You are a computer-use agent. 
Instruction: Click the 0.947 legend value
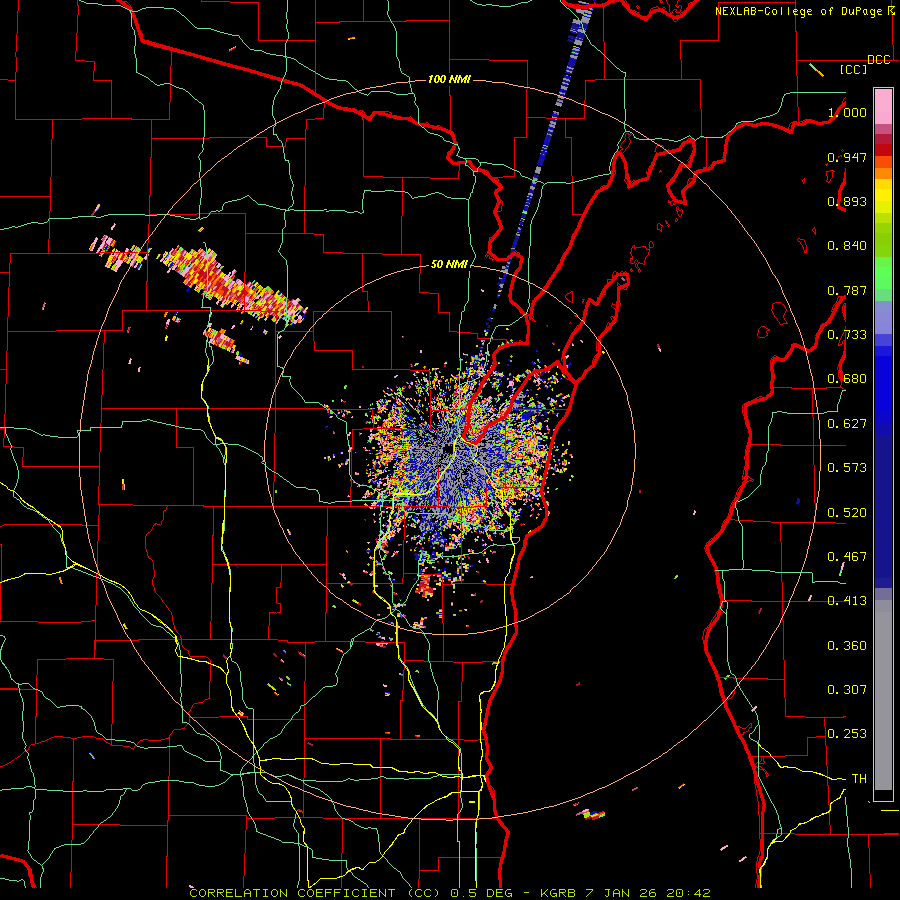[x=847, y=157]
